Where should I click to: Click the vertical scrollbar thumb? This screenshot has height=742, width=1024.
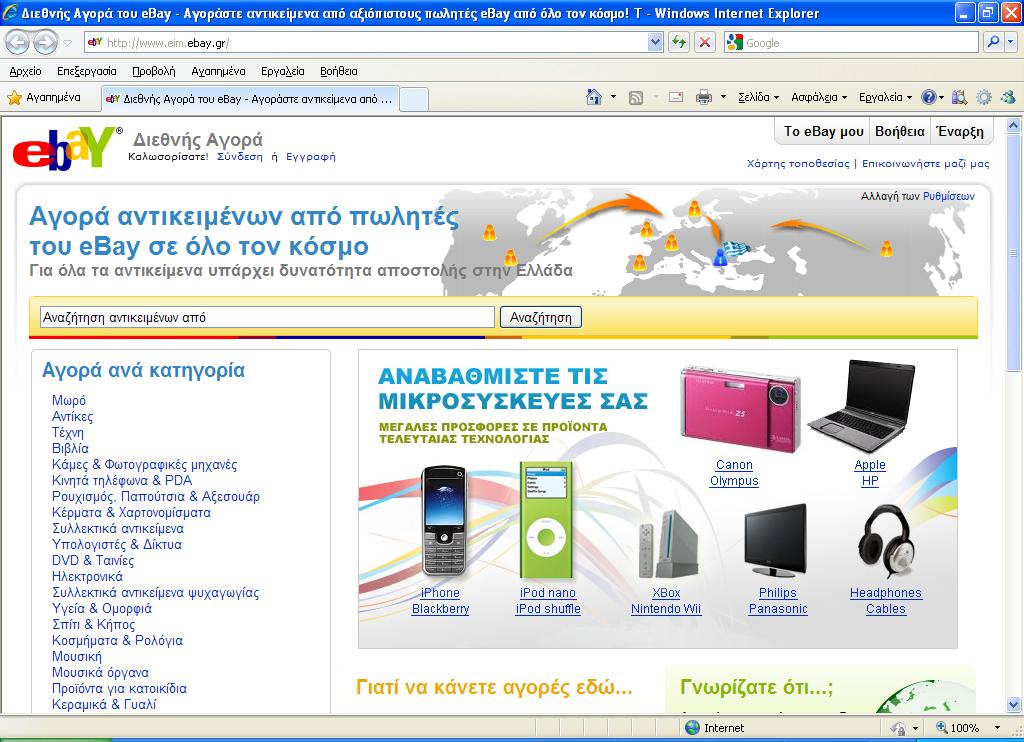pos(1014,252)
